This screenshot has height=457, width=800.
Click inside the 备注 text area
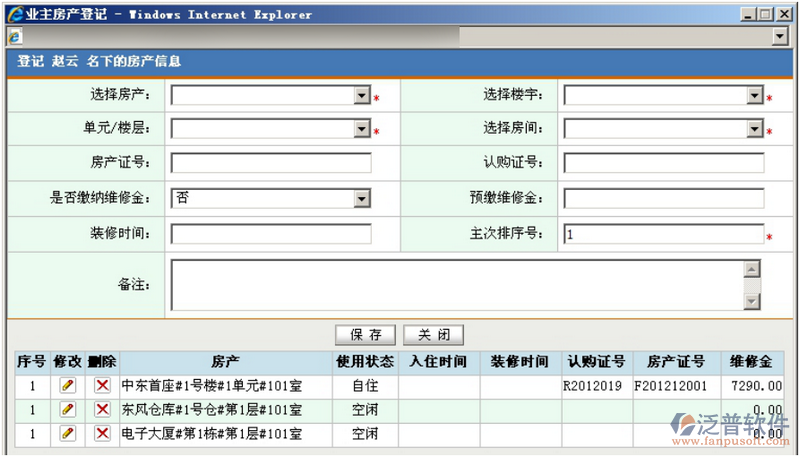tap(455, 285)
